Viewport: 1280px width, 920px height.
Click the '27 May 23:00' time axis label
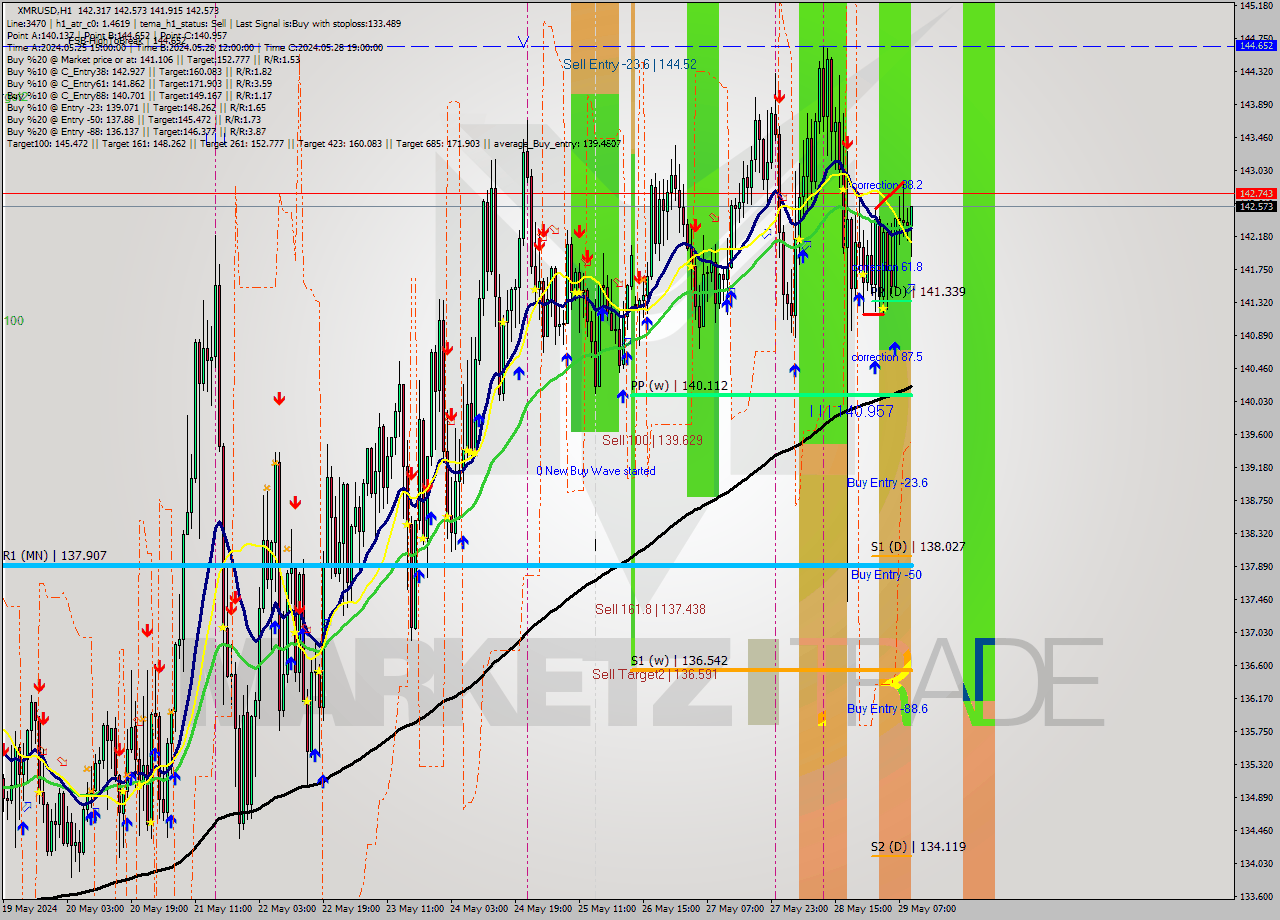[x=799, y=909]
